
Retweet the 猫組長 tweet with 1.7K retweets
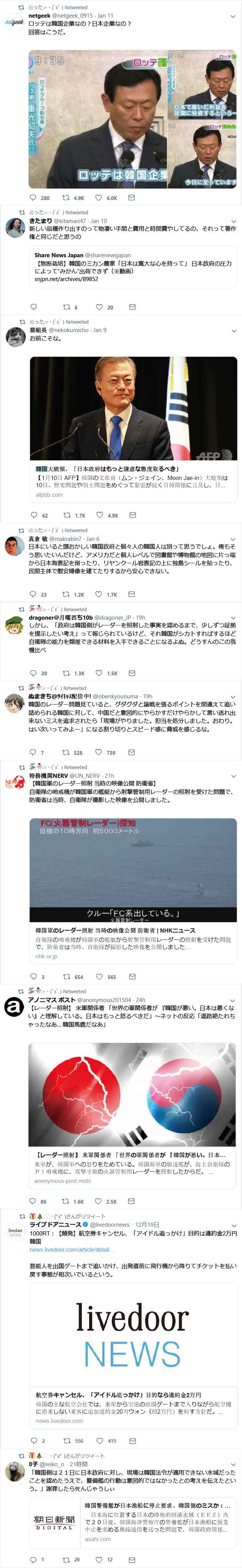pos(66,515)
